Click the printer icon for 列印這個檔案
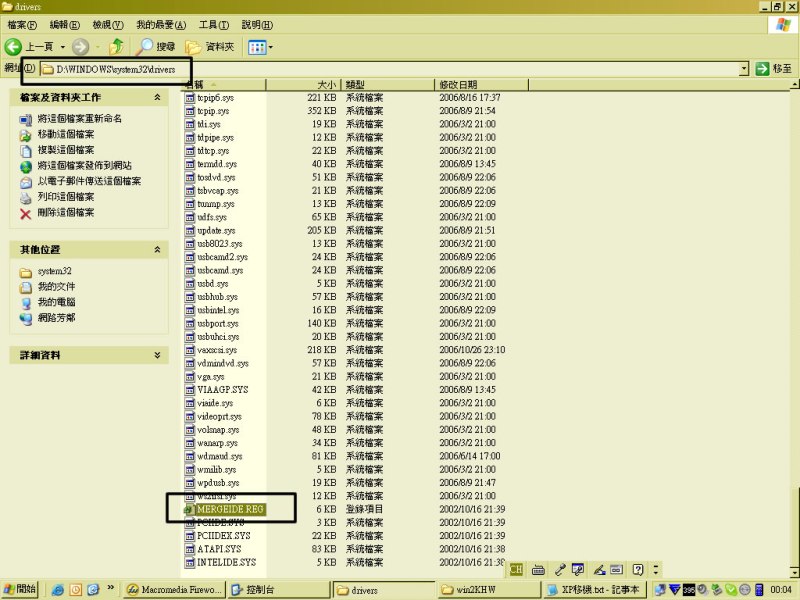This screenshot has height=600, width=800. [26, 197]
